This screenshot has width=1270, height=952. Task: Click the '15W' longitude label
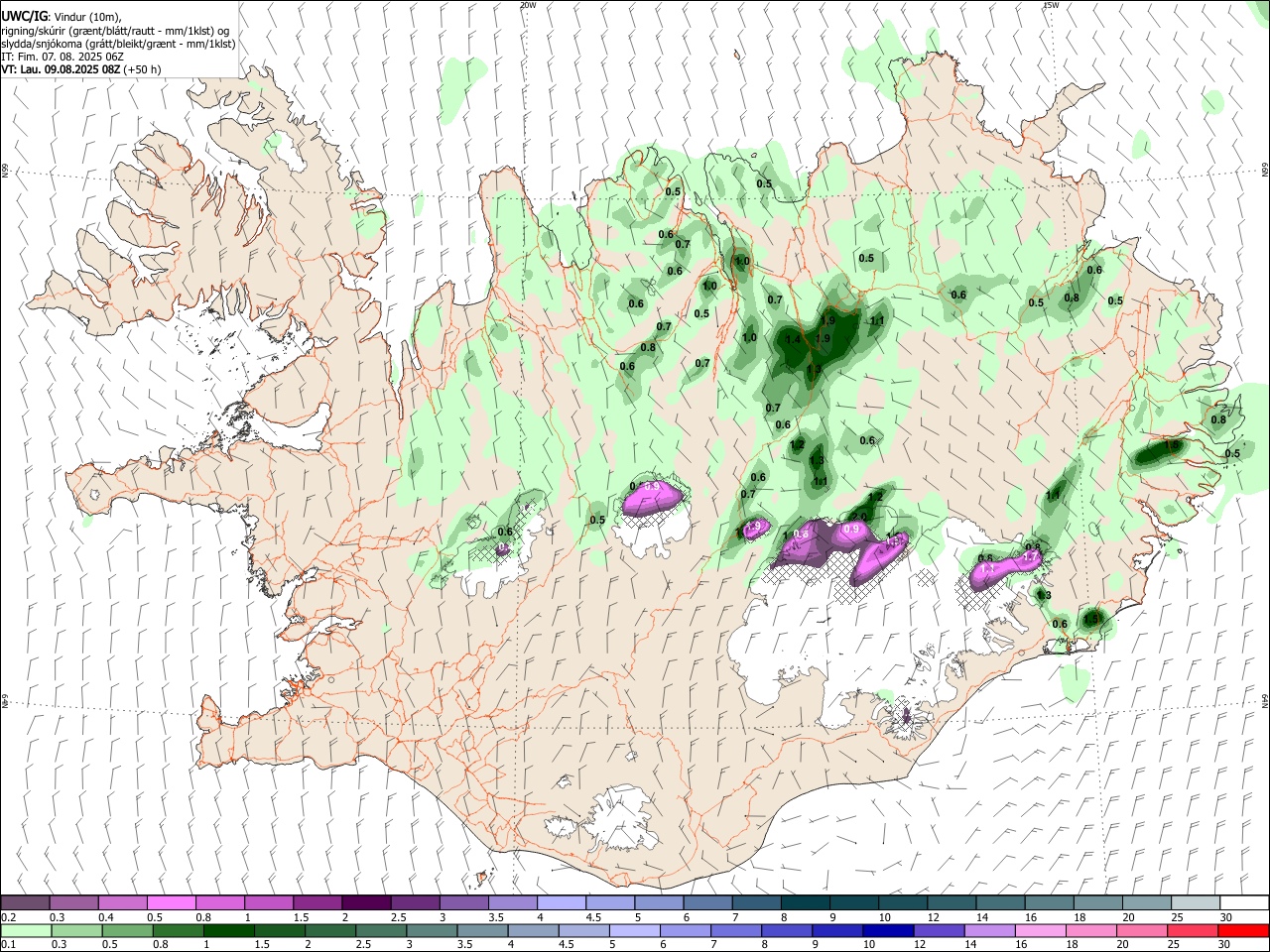(x=1051, y=5)
